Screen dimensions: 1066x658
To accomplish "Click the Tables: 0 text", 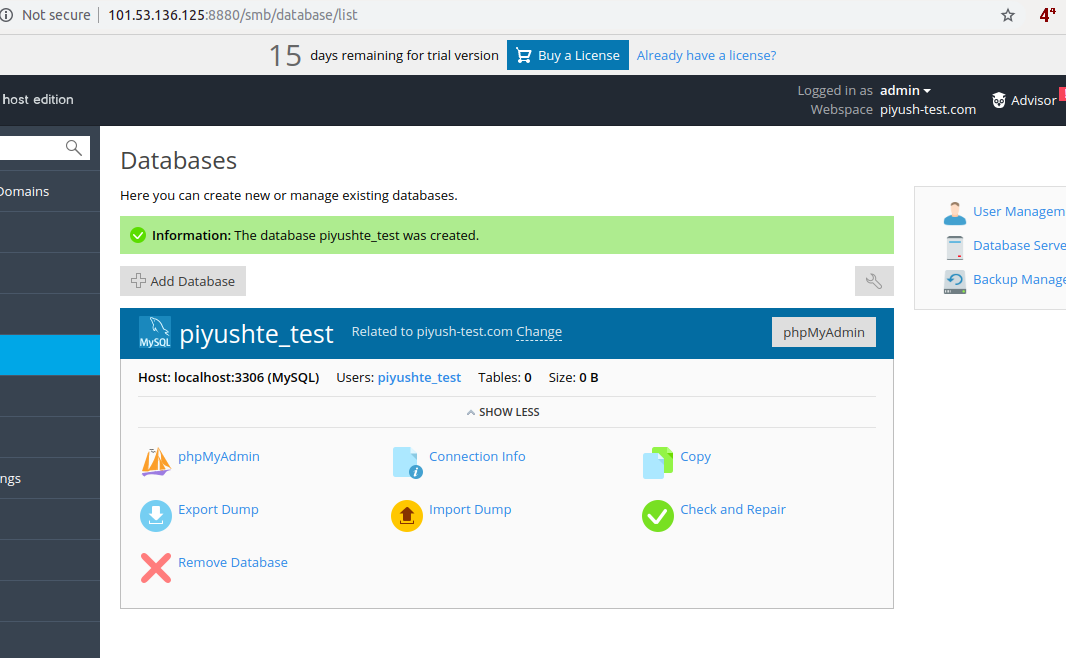I will [504, 377].
